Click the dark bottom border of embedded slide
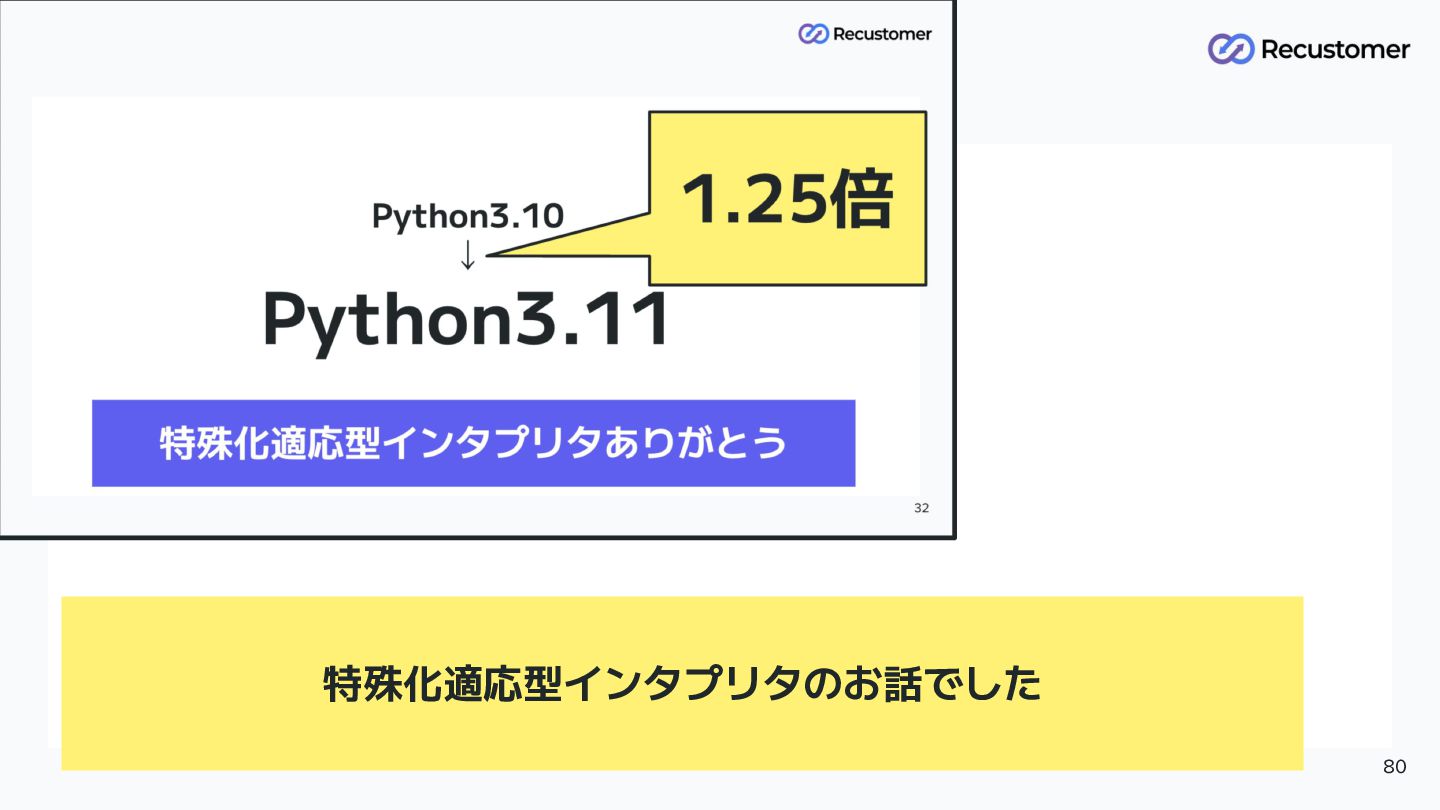Screen dimensions: 1440x810 [477, 537]
